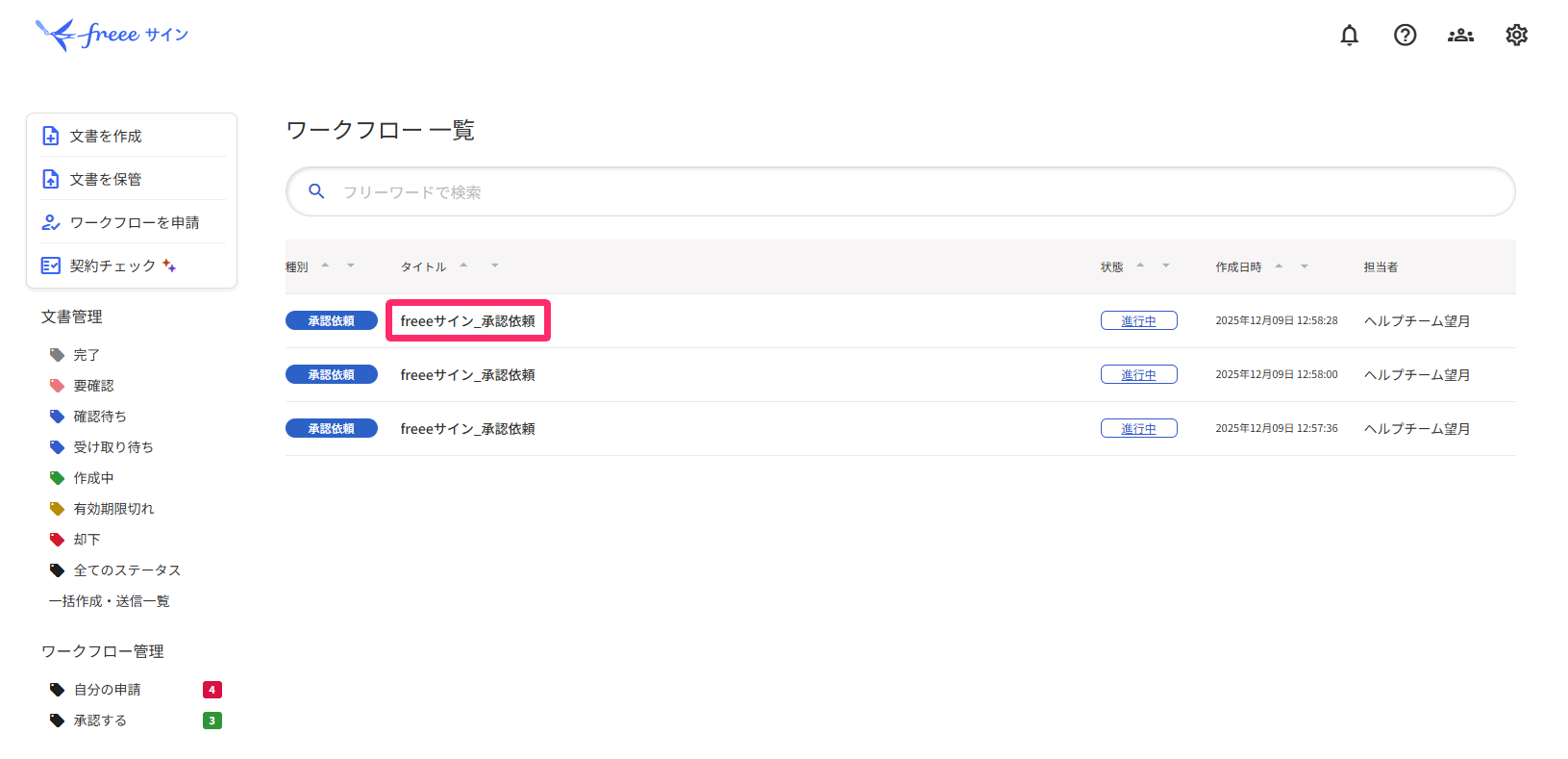
Task: Click the gray tag icon beside 完了
Action: (57, 355)
